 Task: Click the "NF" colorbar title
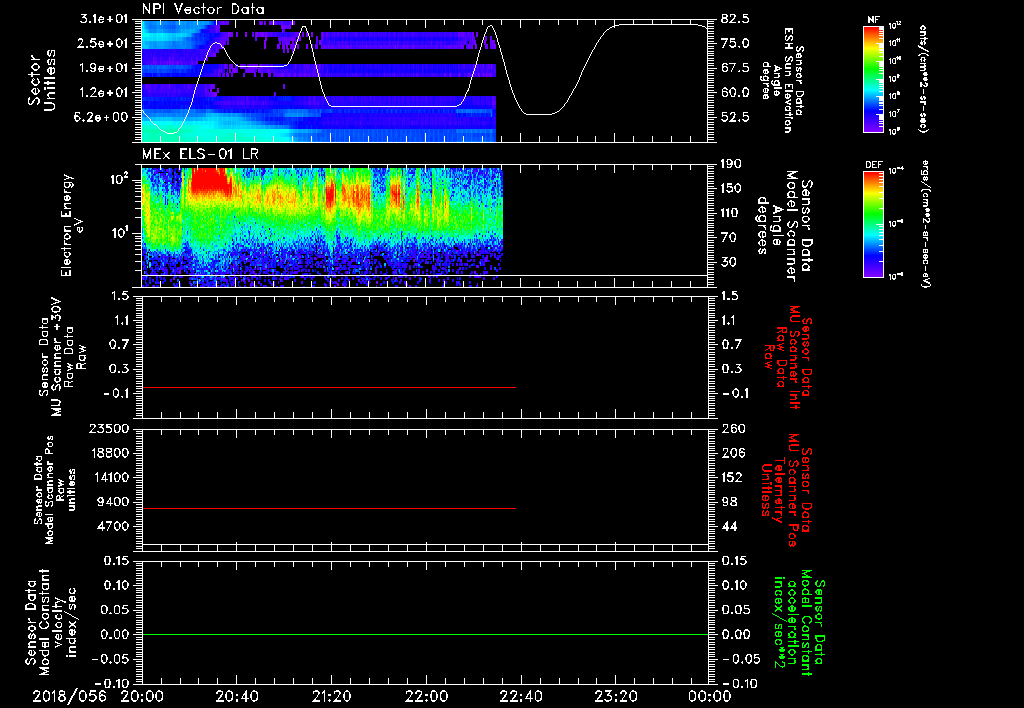click(874, 20)
